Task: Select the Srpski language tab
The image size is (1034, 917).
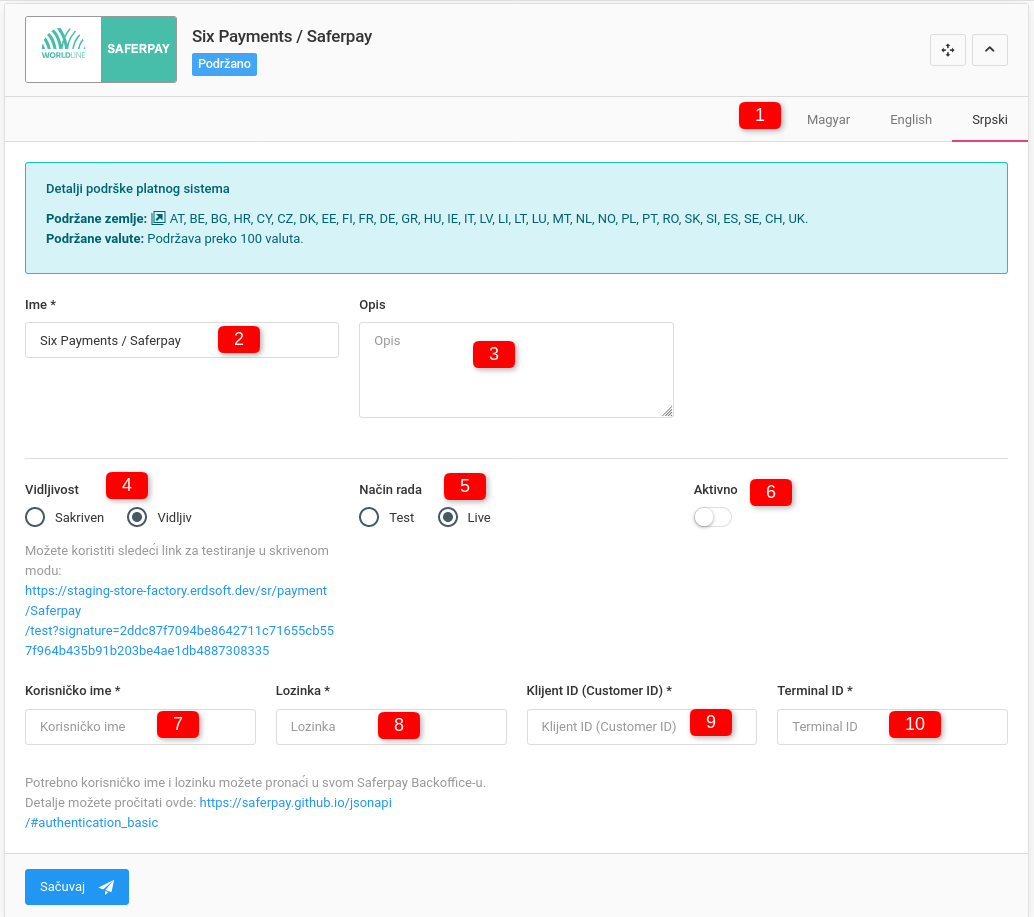Action: [x=989, y=120]
